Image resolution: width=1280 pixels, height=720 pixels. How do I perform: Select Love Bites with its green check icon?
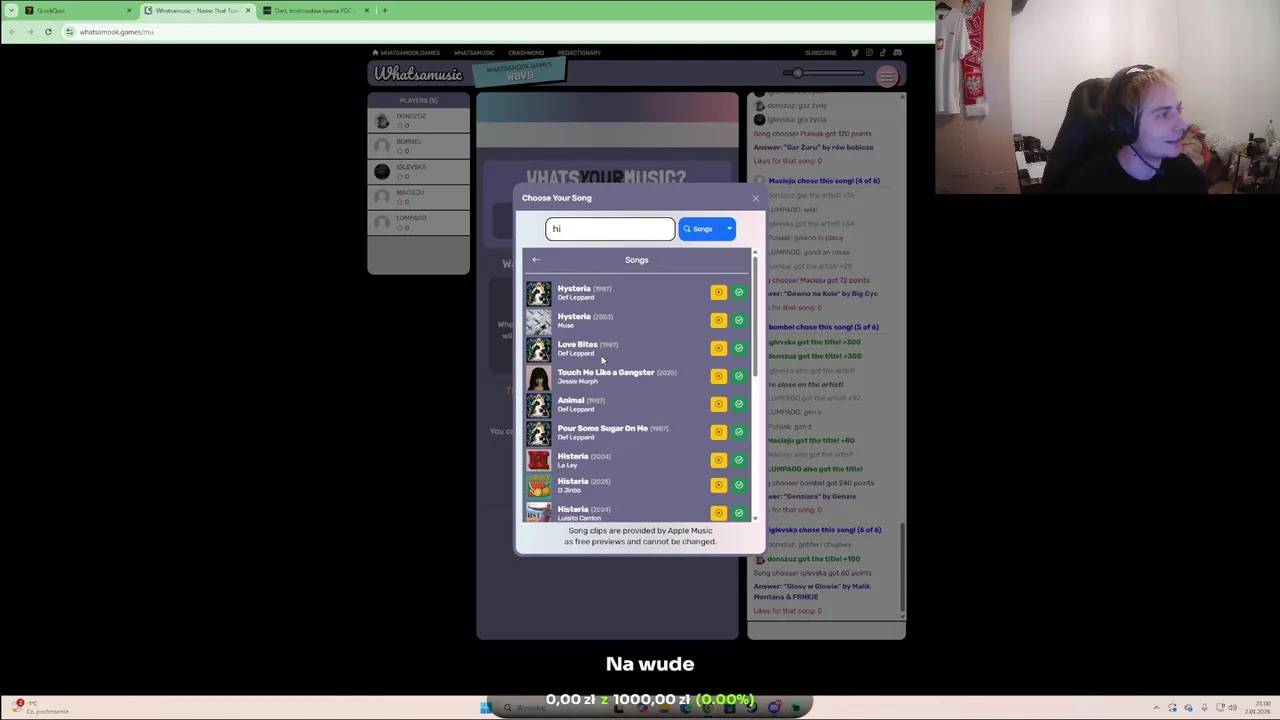739,348
